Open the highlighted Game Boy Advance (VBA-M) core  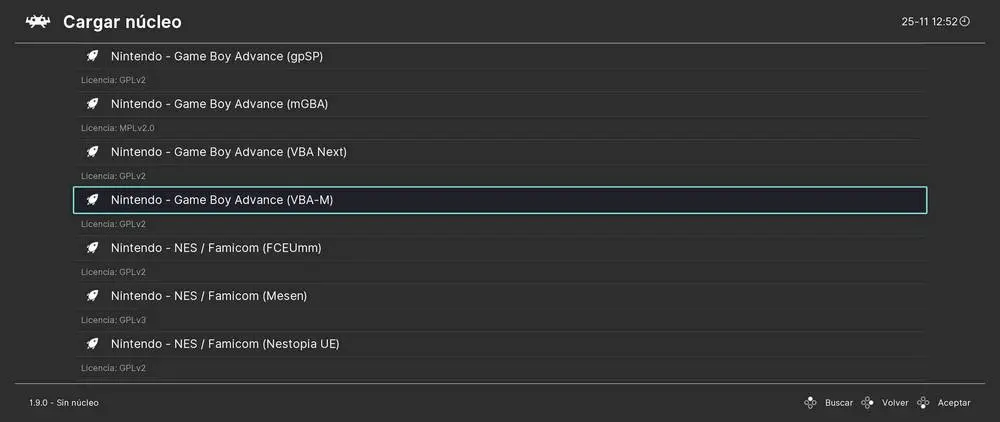point(222,200)
